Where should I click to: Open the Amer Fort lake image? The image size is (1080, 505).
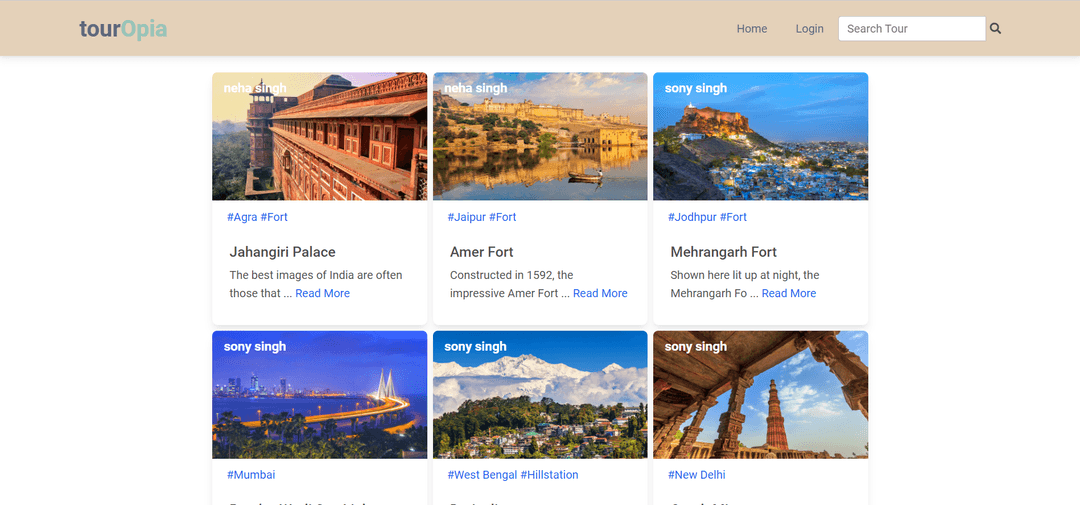tap(540, 136)
